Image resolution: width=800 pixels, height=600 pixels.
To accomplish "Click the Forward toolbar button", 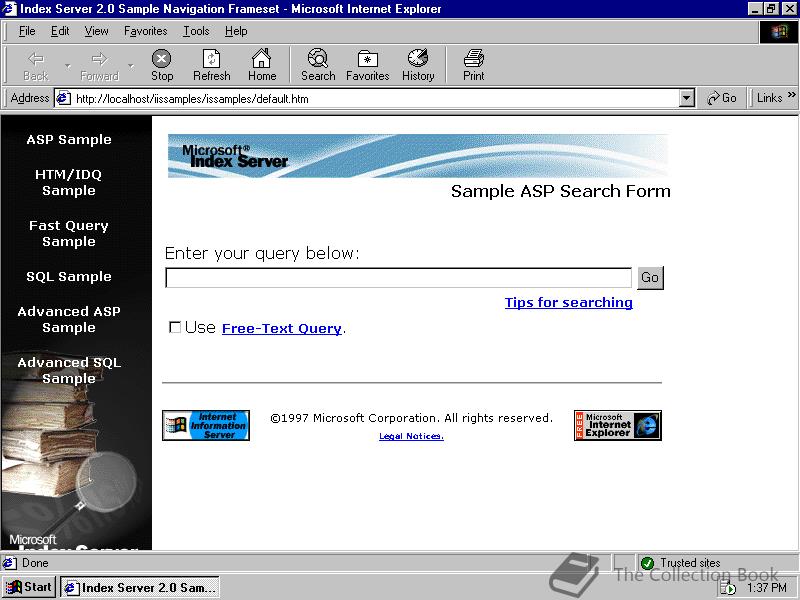I will (x=99, y=66).
